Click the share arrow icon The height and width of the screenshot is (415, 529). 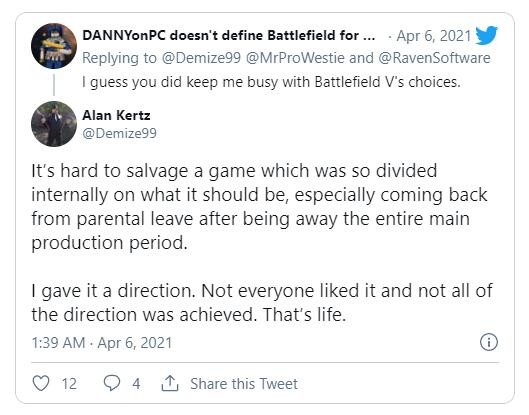pyautogui.click(x=170, y=383)
